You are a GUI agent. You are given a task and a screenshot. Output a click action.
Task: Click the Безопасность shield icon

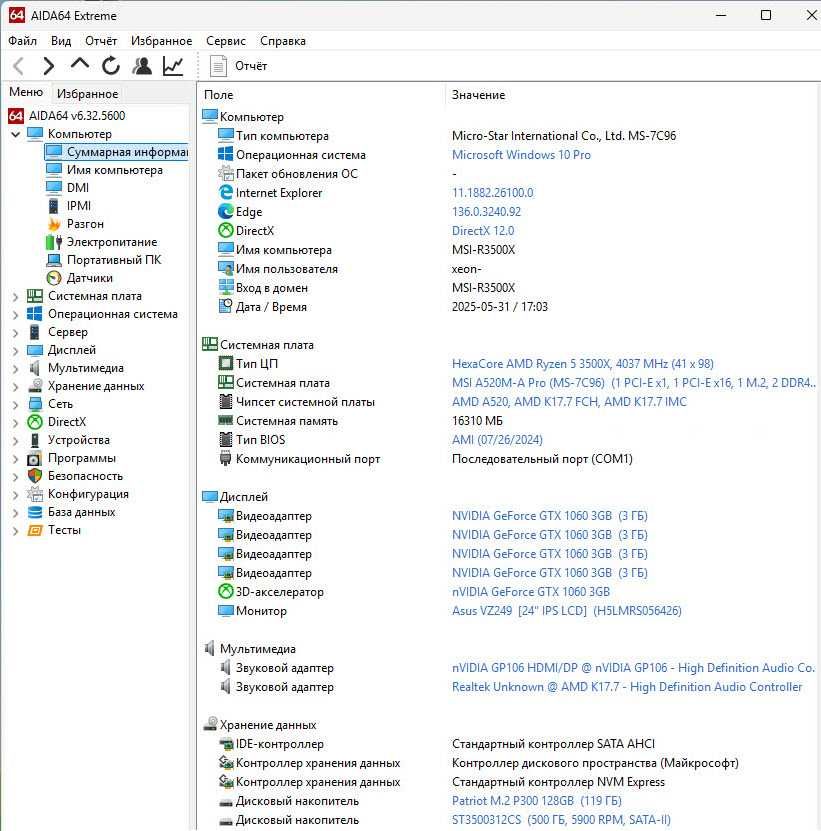[35, 476]
